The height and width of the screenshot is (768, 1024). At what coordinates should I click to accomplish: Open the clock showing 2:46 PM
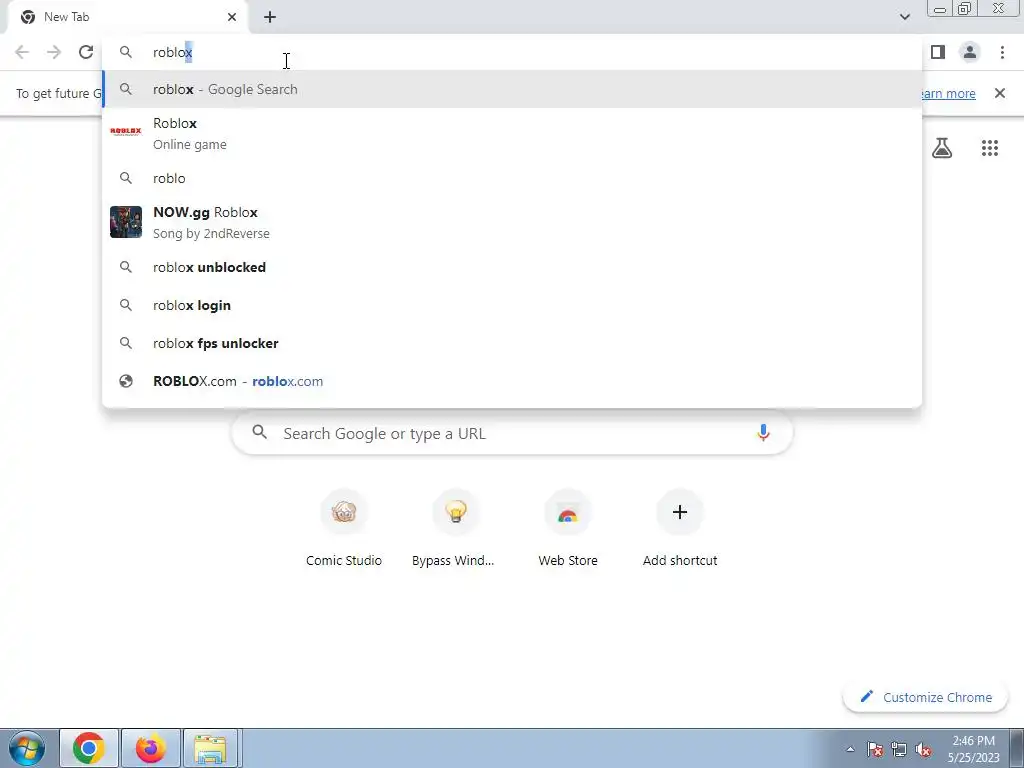[x=973, y=748]
